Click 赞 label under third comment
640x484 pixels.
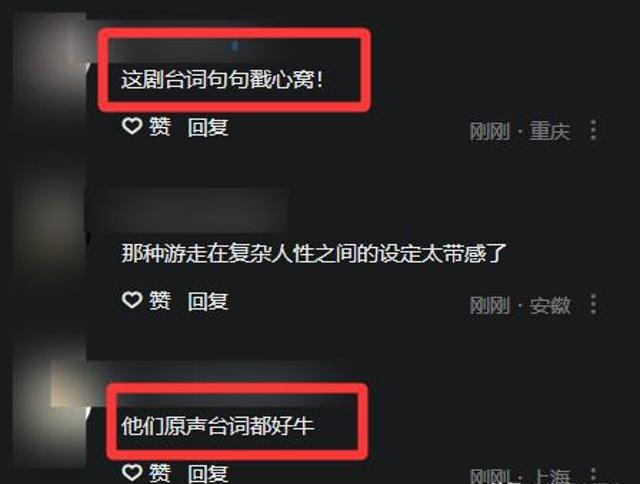pos(160,473)
